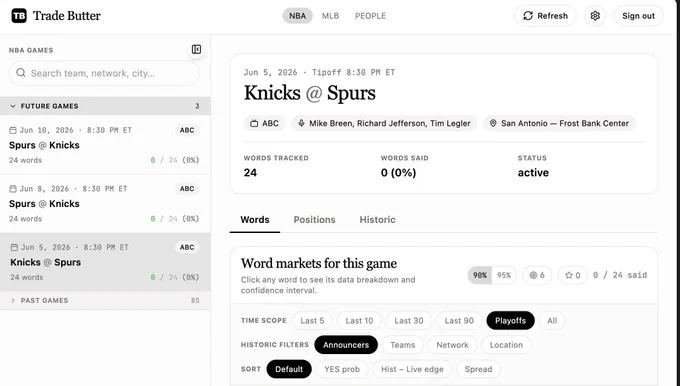This screenshot has width=680, height=386.
Task: Set time scope to All
Action: (x=552, y=321)
